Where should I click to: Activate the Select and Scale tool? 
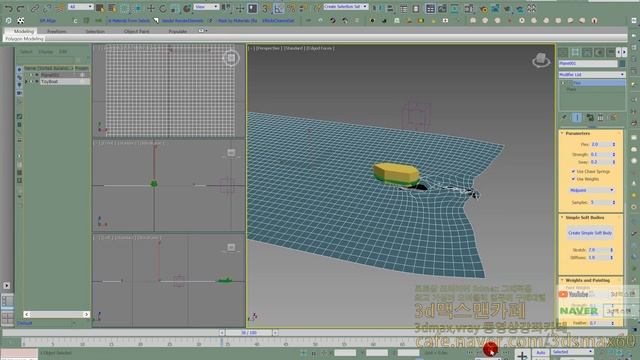175,8
